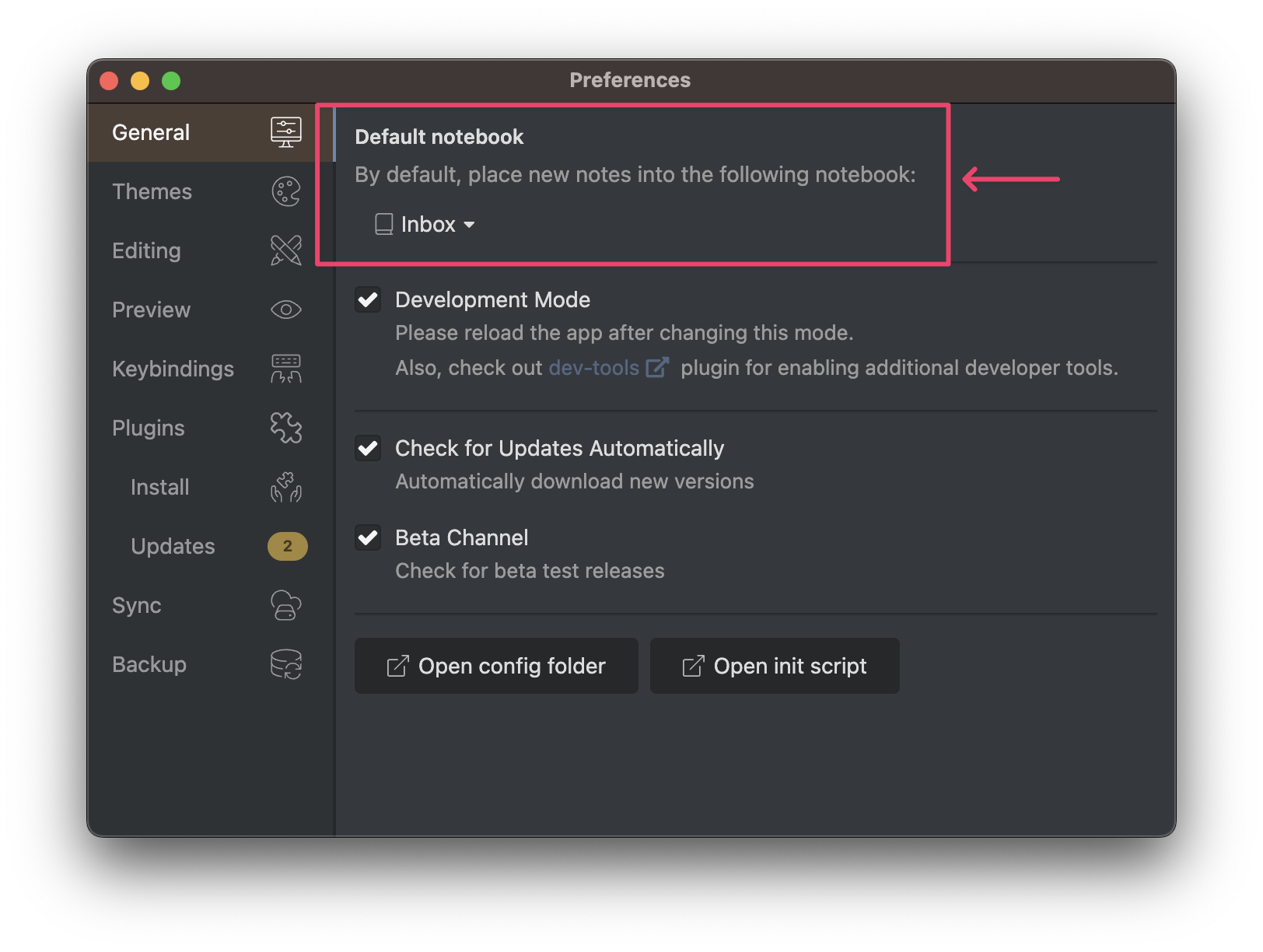Toggle the Beta Channel checkbox
The height and width of the screenshot is (952, 1263).
click(368, 538)
